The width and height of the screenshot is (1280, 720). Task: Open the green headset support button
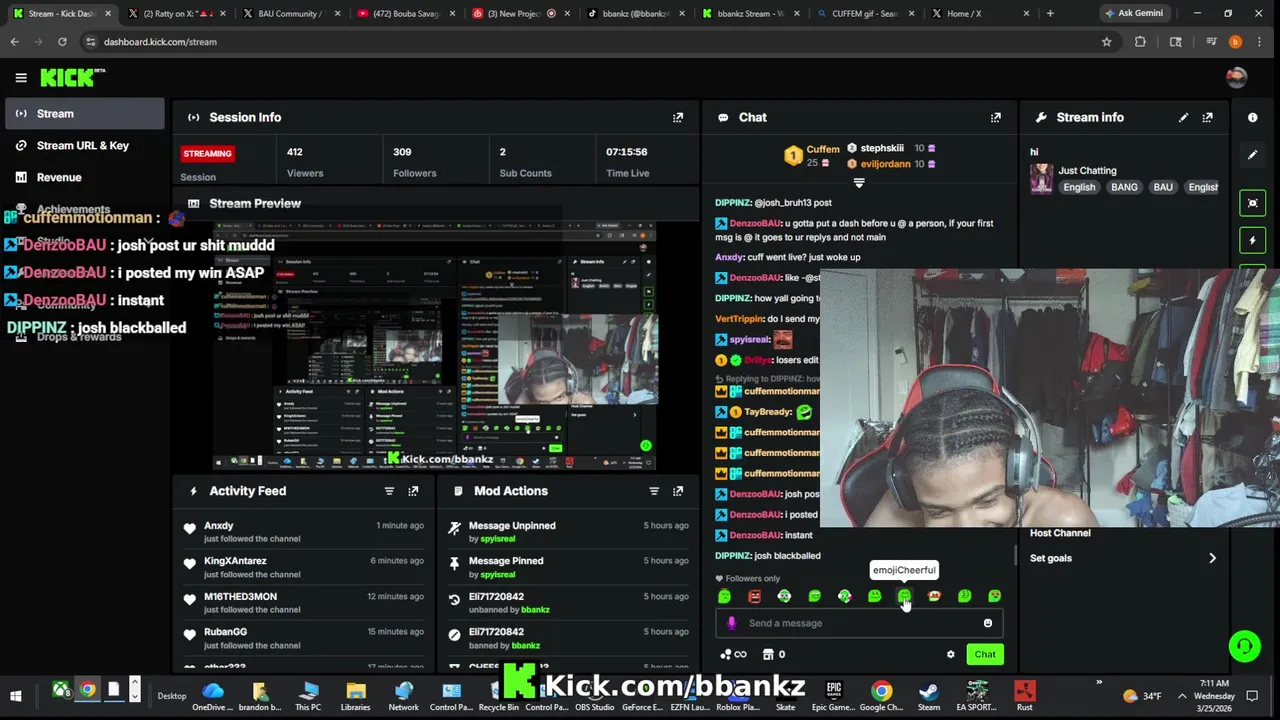[x=1245, y=646]
